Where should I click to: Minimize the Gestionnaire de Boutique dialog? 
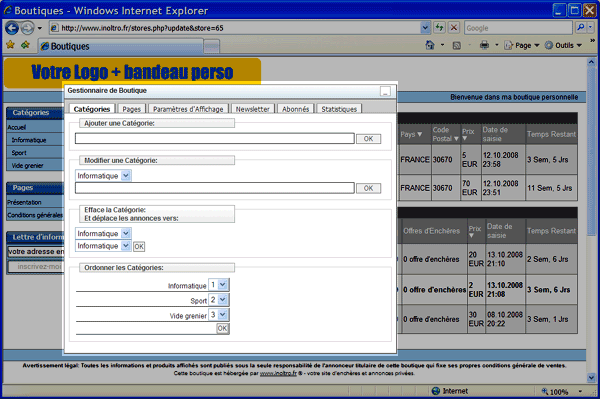[x=385, y=91]
